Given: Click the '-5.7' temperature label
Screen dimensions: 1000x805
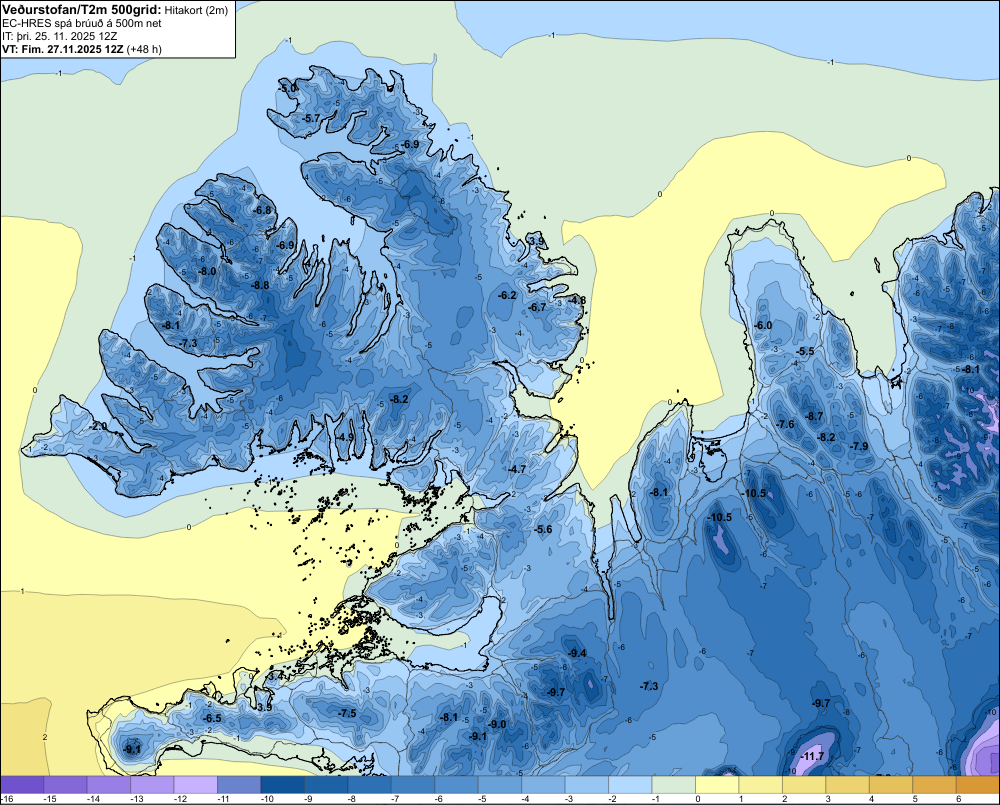Looking at the screenshot, I should [311, 119].
